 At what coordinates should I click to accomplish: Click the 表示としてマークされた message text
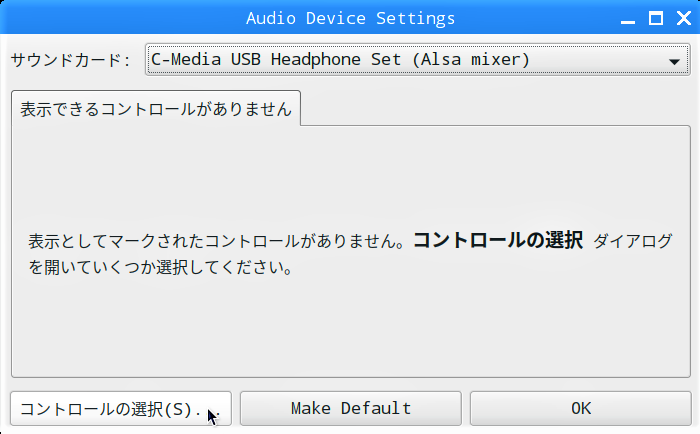pyautogui.click(x=215, y=242)
